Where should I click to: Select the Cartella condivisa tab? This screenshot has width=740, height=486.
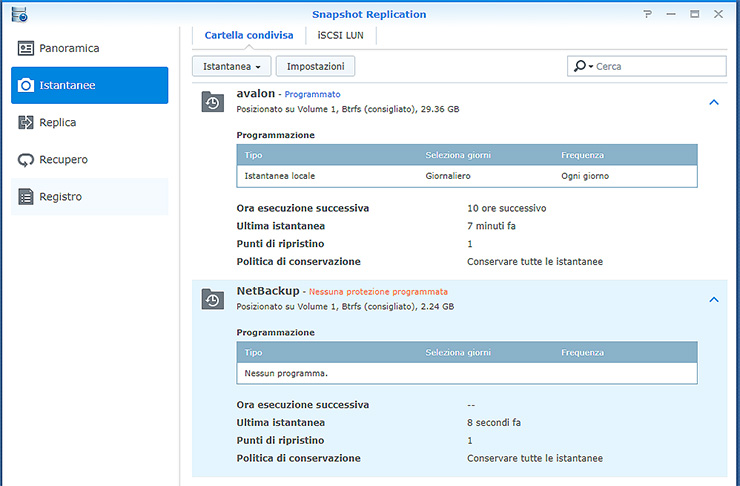(249, 35)
